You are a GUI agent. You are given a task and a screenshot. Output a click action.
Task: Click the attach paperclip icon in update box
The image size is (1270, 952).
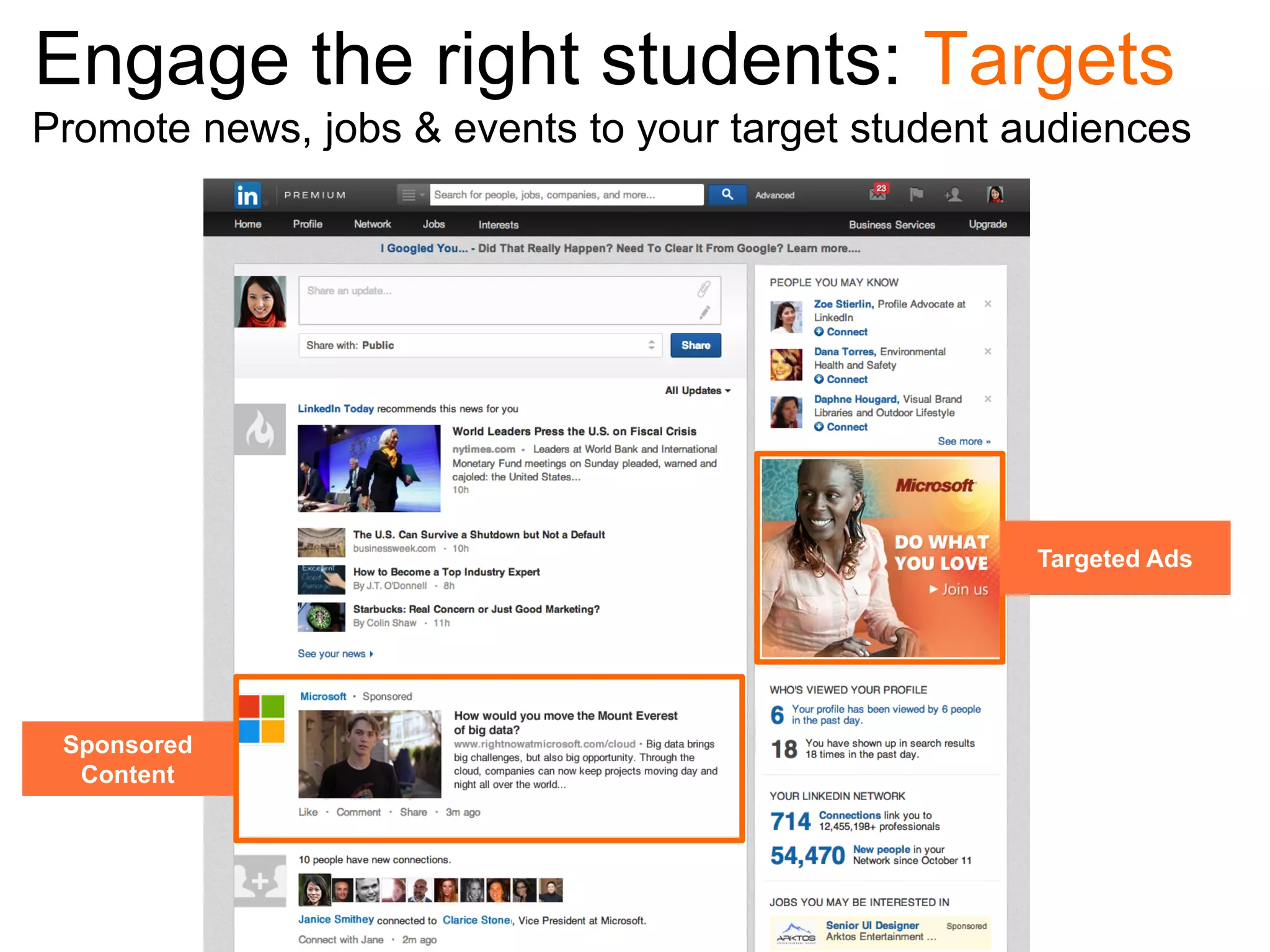[x=704, y=289]
